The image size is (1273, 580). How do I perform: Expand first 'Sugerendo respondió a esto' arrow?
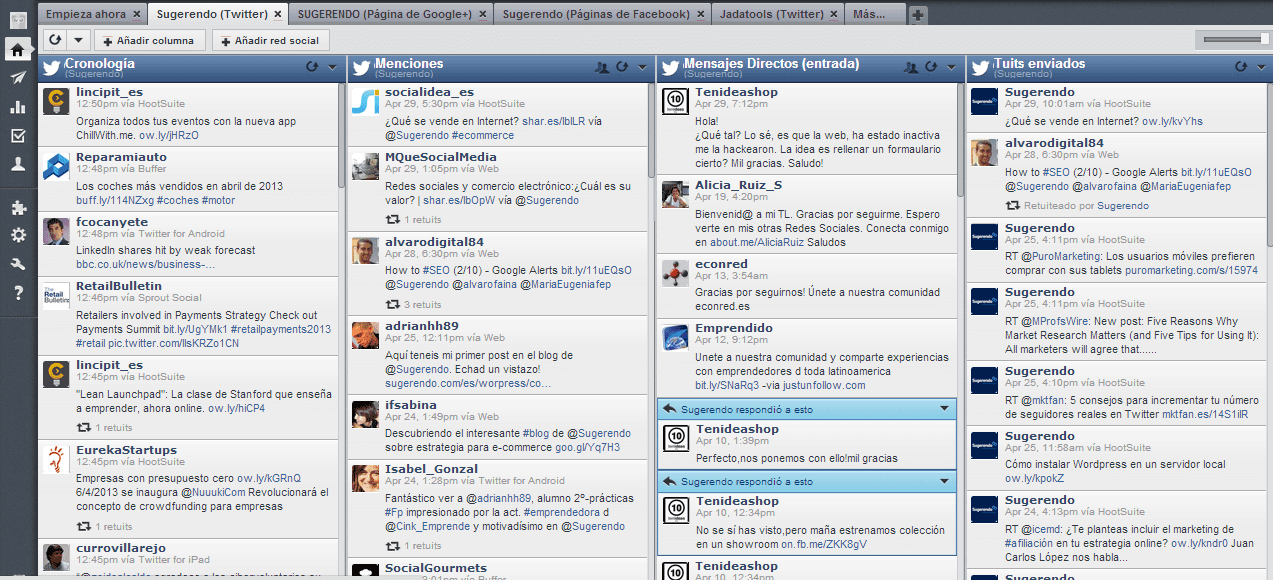coord(944,409)
